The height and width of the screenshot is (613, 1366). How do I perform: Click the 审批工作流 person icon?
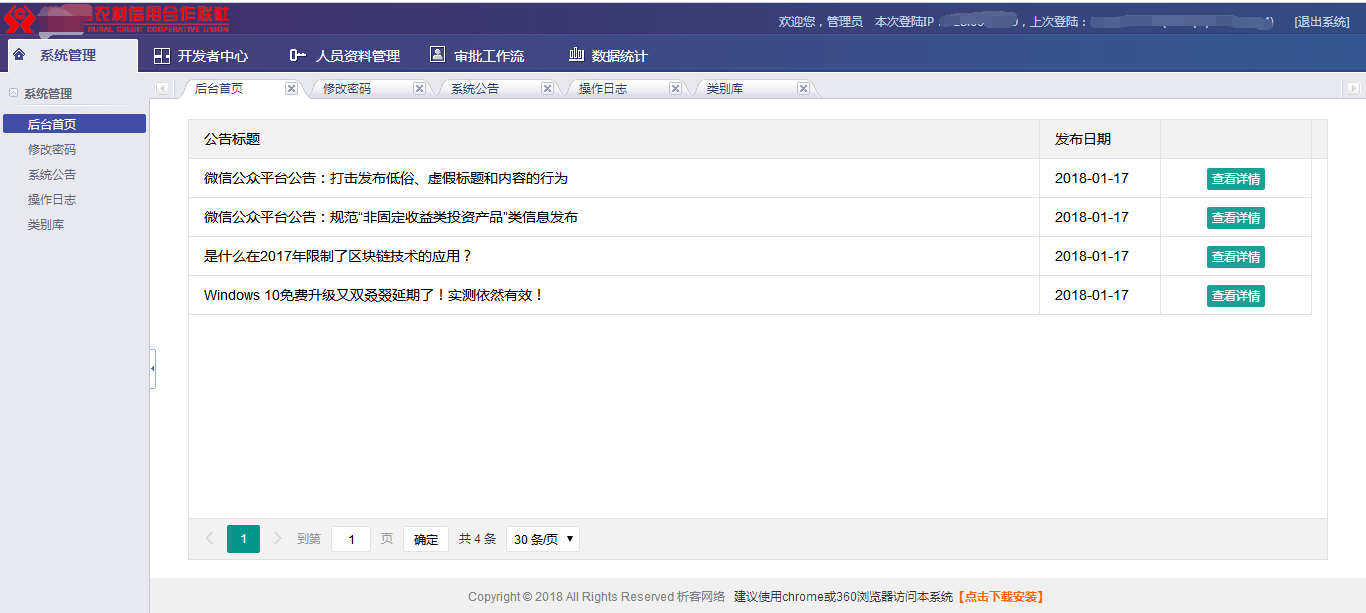click(437, 55)
